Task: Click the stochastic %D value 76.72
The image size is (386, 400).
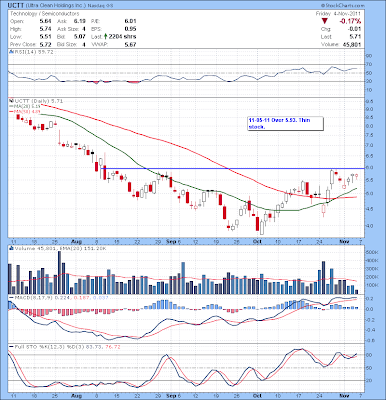Action: 113,347
